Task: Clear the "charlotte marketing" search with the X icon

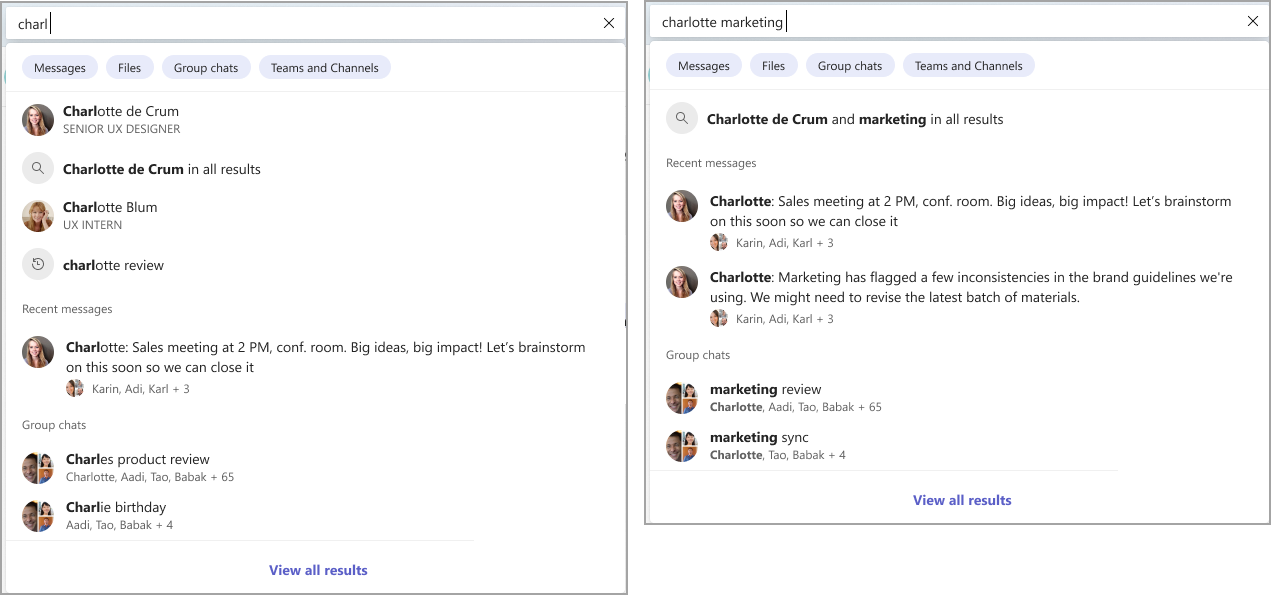Action: tap(1253, 21)
